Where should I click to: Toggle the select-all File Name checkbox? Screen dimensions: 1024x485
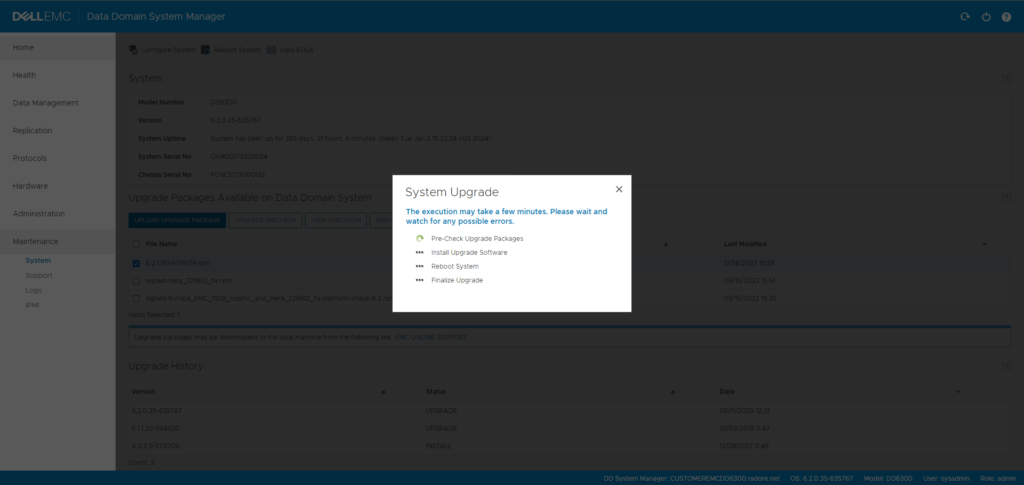click(x=137, y=244)
